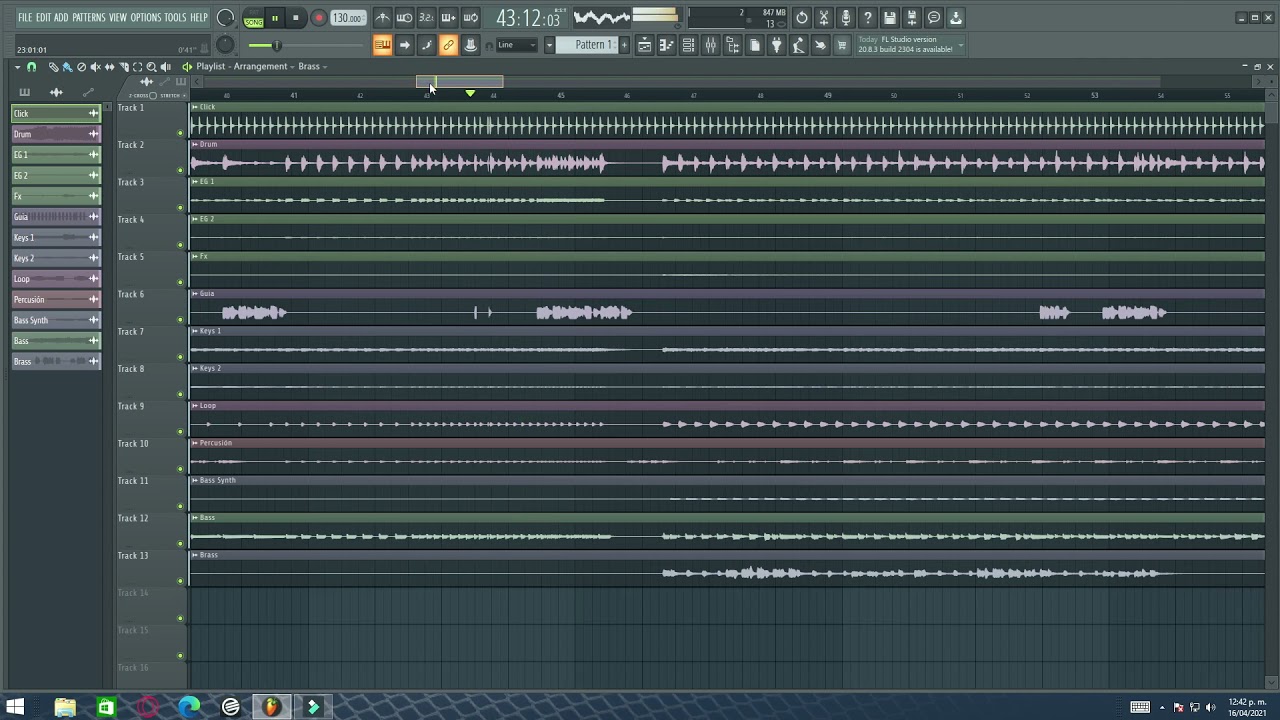
Task: Select the Bass Synth clip in picker
Action: [56, 320]
